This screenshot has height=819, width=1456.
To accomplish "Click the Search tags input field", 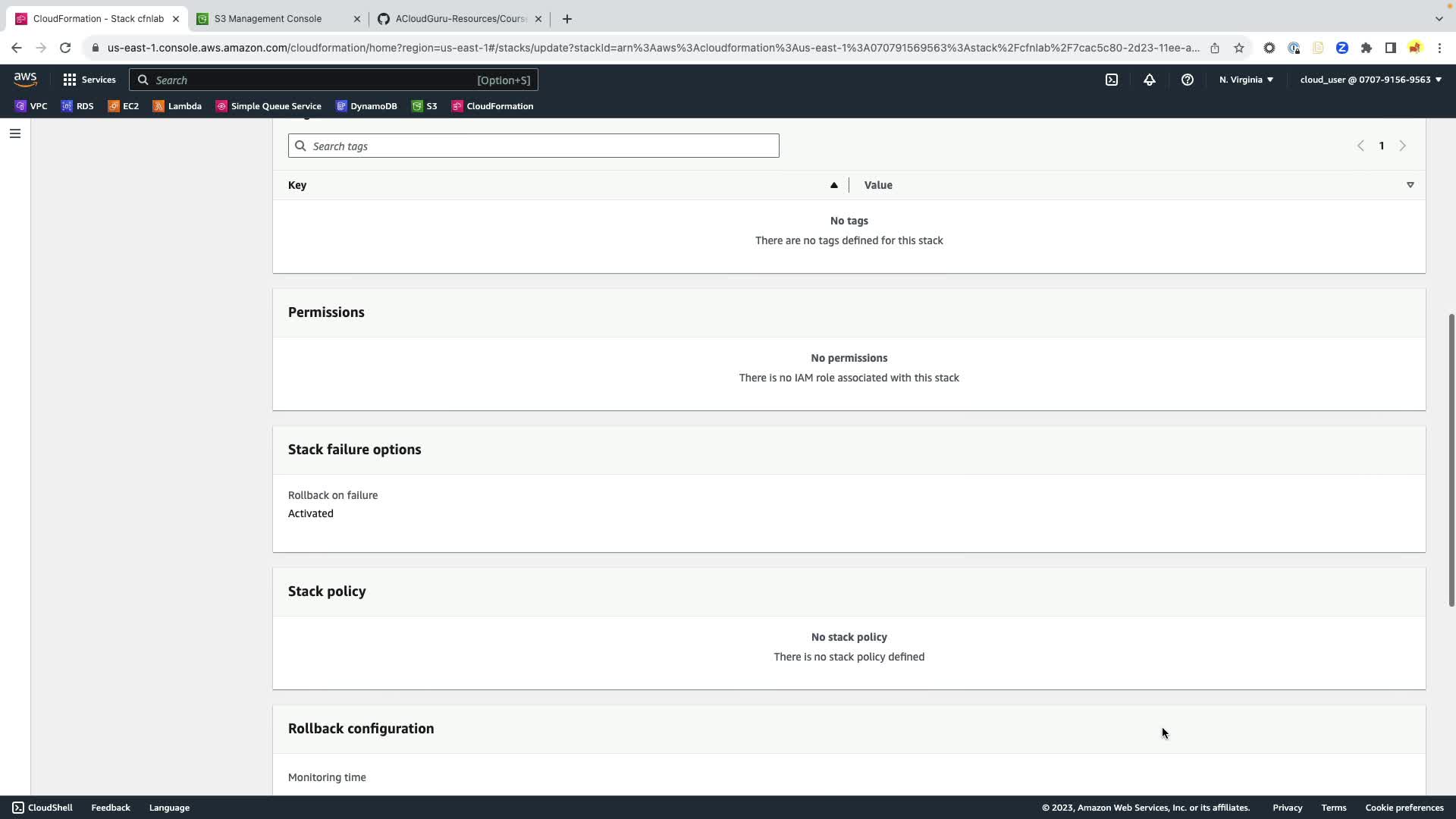I will [x=534, y=146].
